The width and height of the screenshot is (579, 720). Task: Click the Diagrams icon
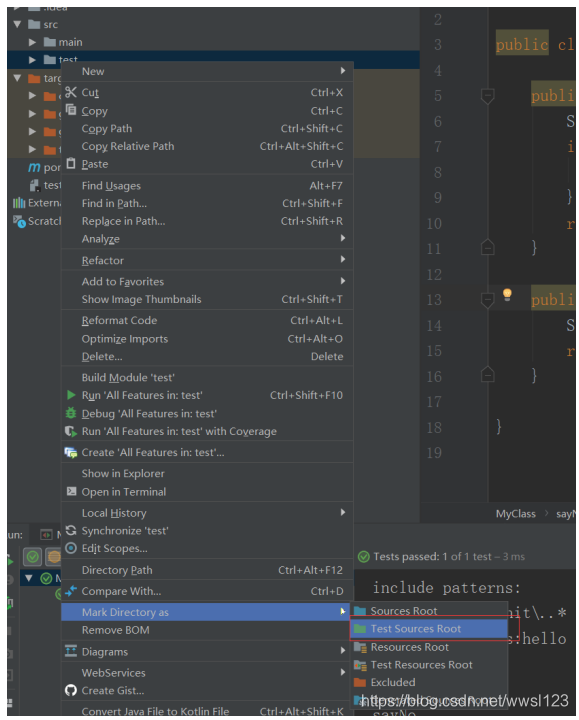click(71, 651)
